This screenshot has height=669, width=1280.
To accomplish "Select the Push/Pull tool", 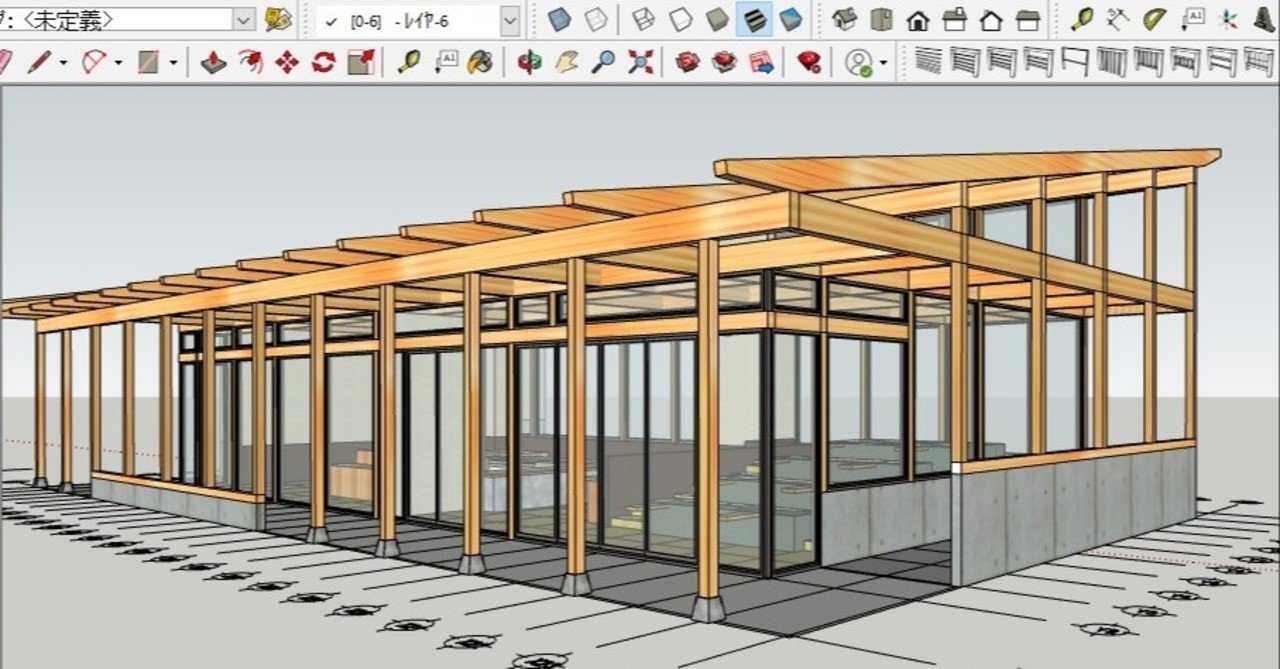I will point(213,63).
